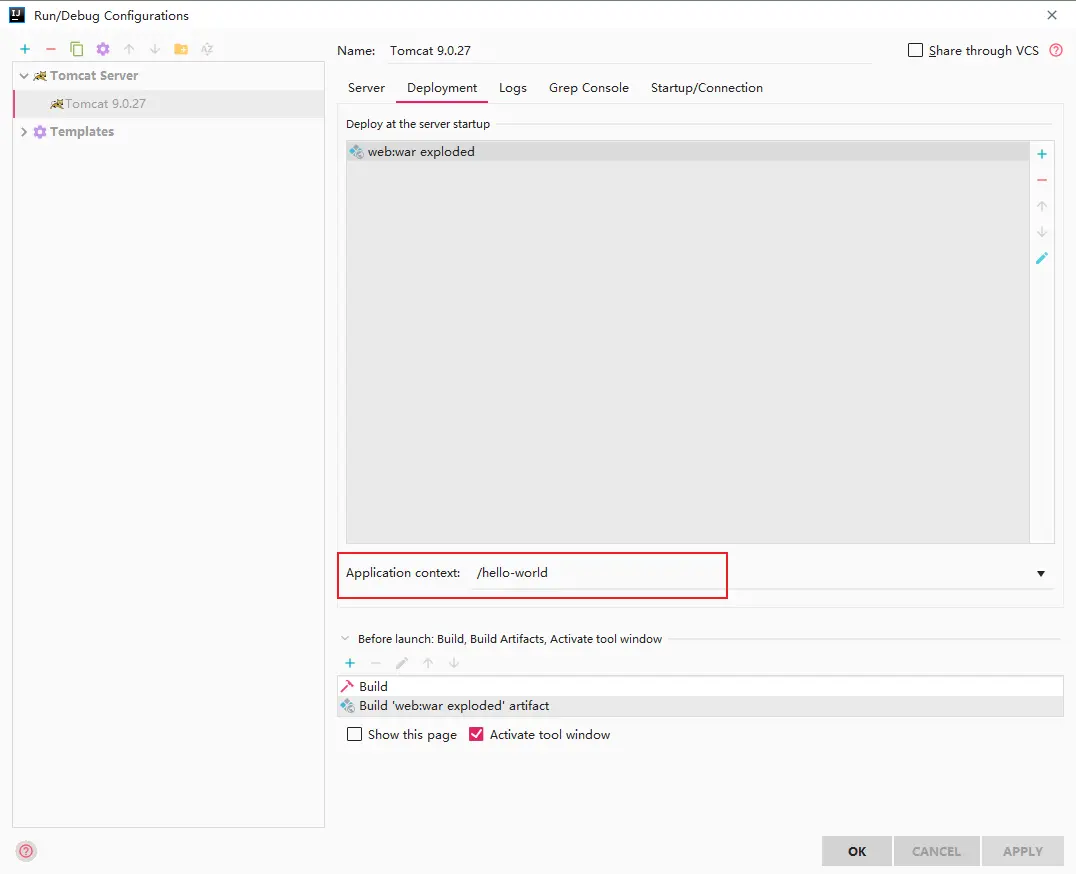Click CANCEL button

[936, 851]
